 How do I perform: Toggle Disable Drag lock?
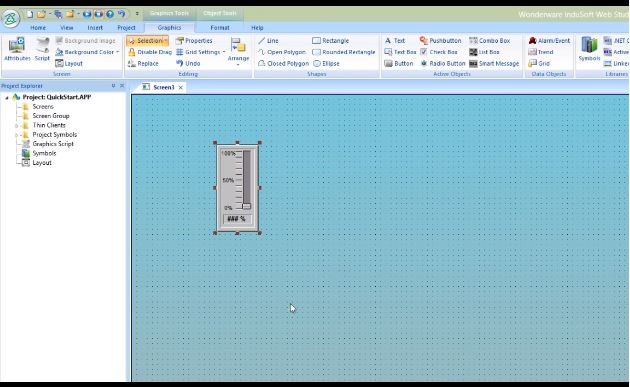[x=150, y=52]
